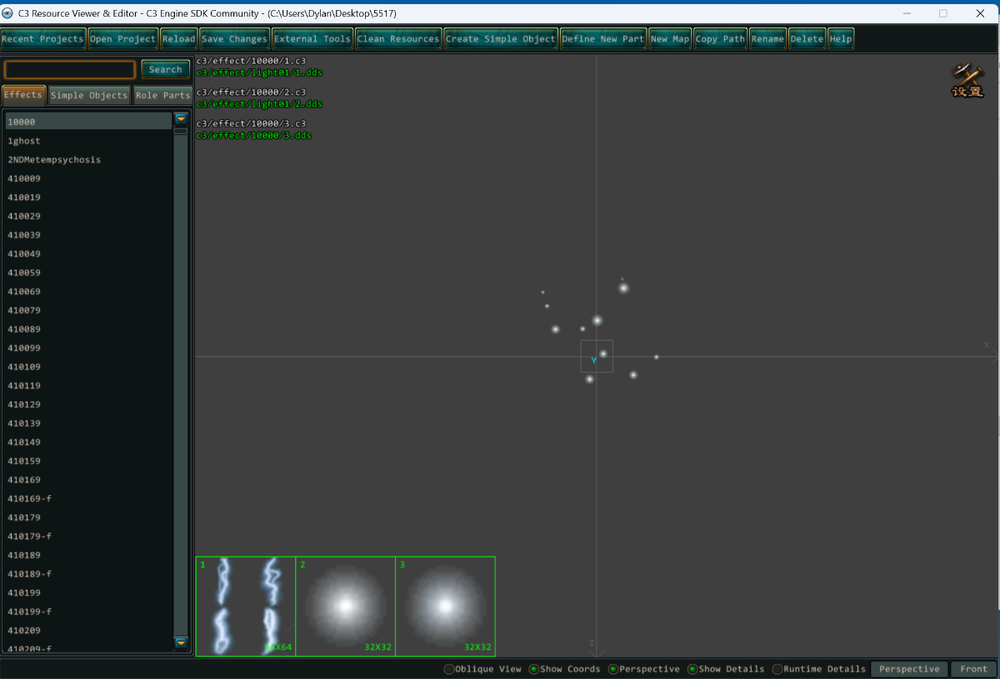This screenshot has height=679, width=1000.
Task: Enable the Runtime Details option
Action: (x=778, y=669)
